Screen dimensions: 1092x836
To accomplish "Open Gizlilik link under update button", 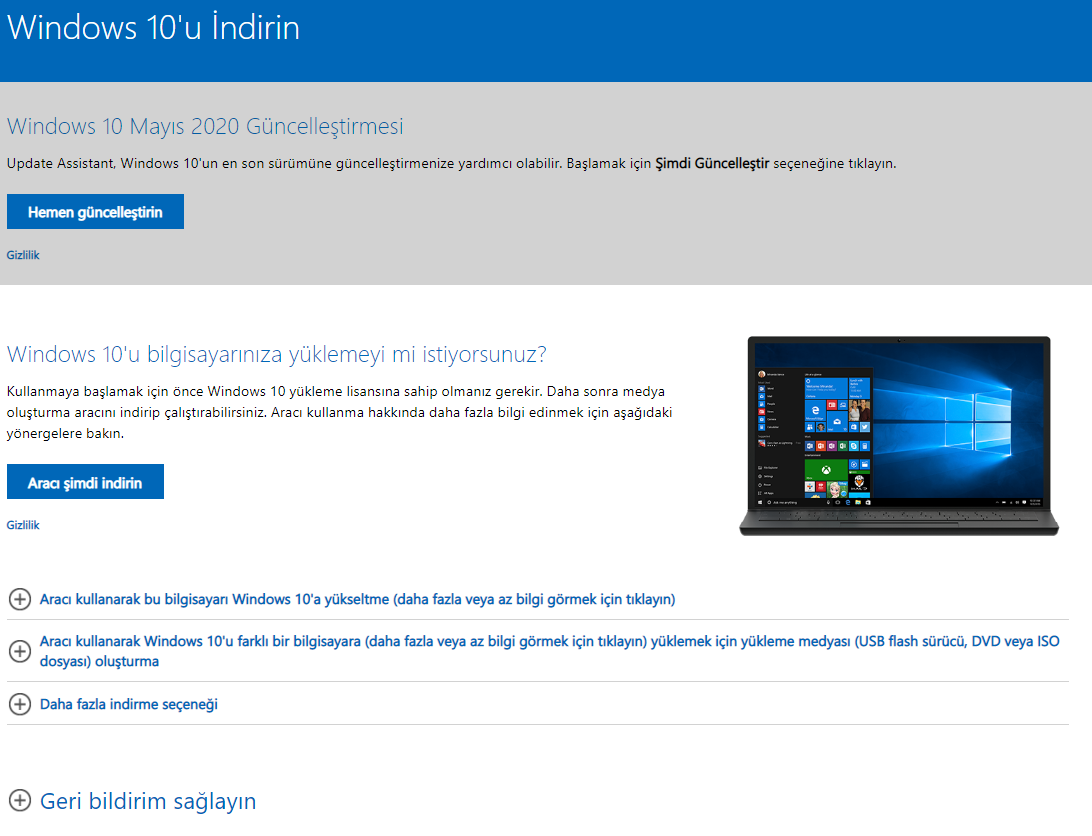I will (23, 255).
